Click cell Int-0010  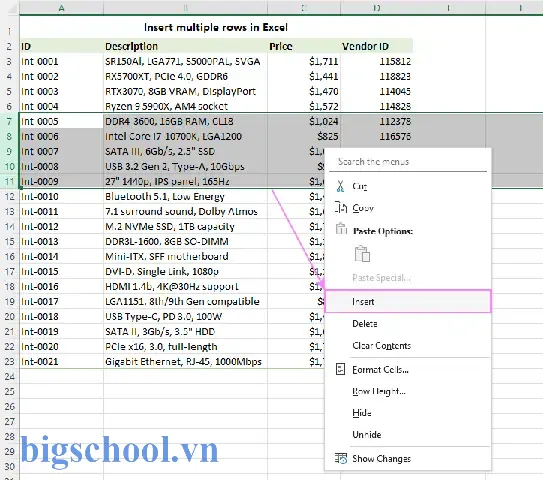tap(61, 196)
